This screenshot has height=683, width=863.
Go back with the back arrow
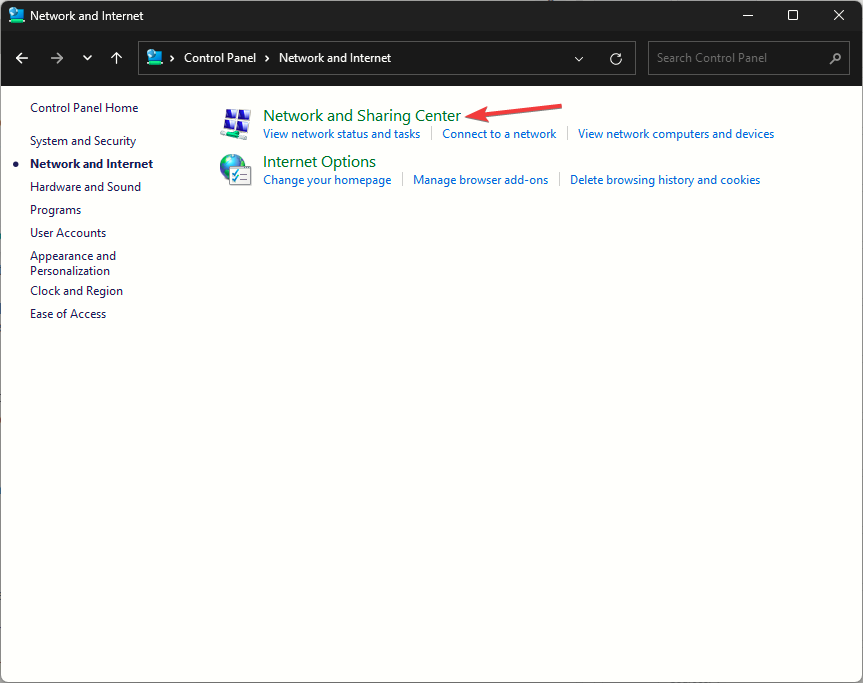(22, 58)
